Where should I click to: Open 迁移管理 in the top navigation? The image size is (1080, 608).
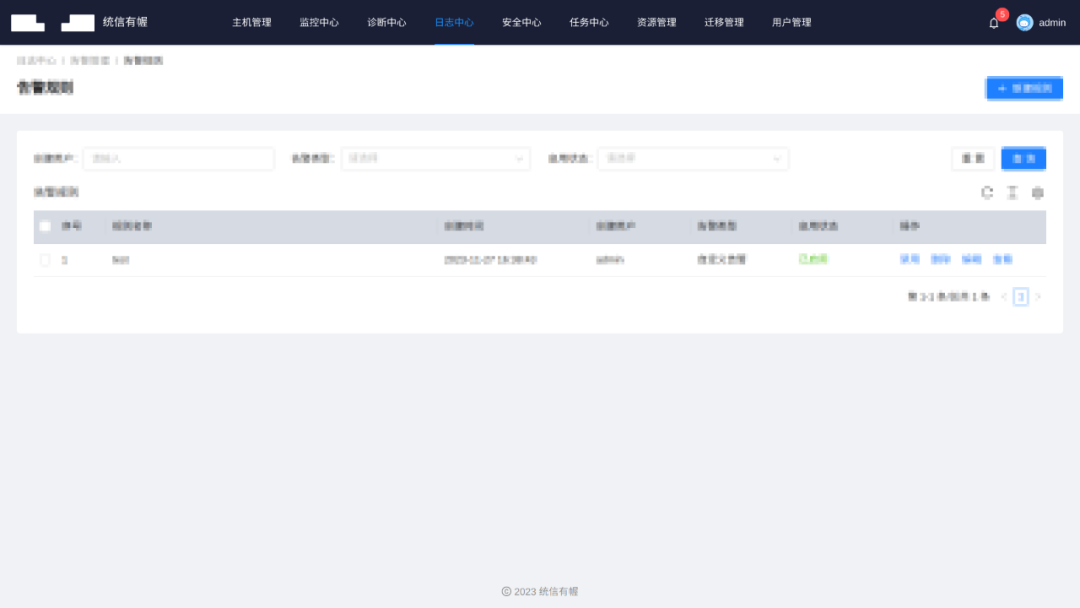724,23
